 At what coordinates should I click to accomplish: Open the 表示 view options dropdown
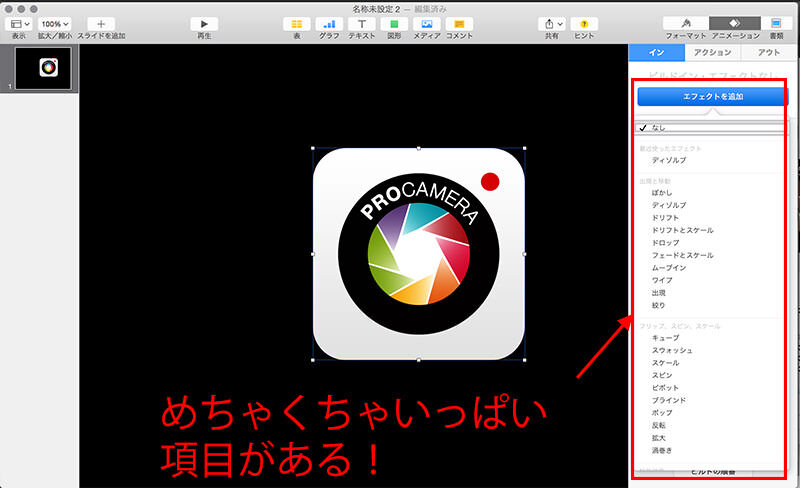[x=20, y=24]
